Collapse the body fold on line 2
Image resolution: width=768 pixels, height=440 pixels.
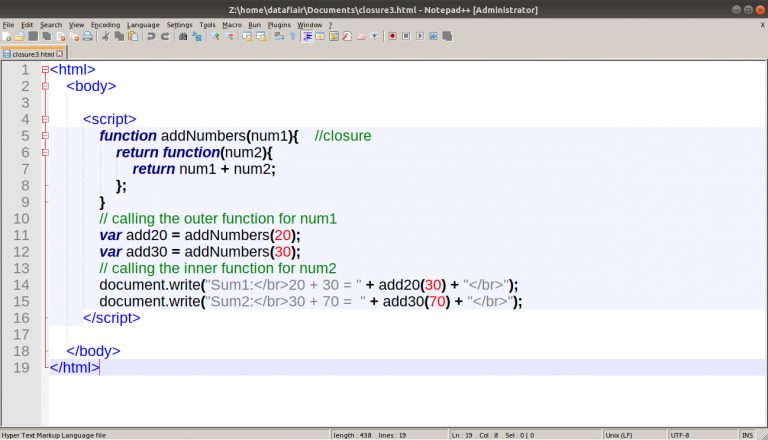(x=45, y=86)
